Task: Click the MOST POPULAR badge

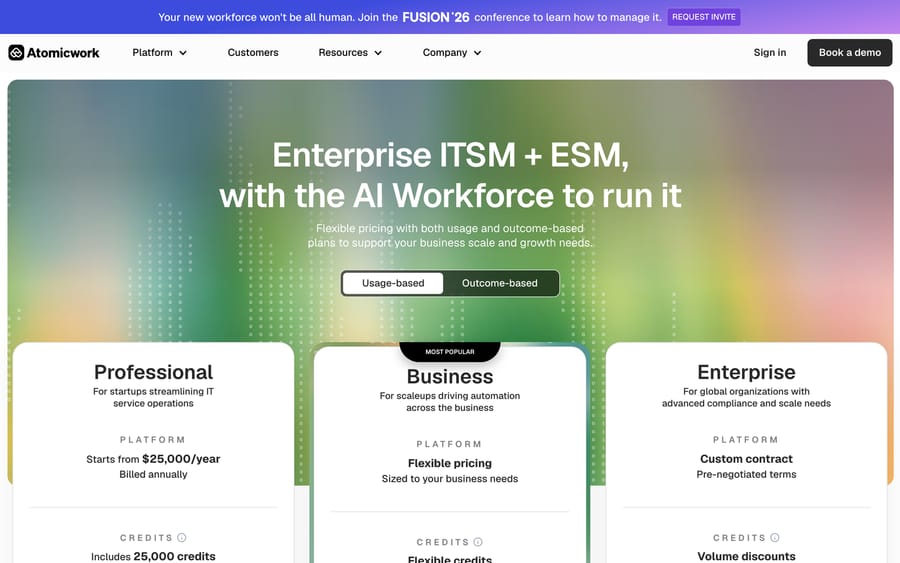Action: [x=450, y=352]
